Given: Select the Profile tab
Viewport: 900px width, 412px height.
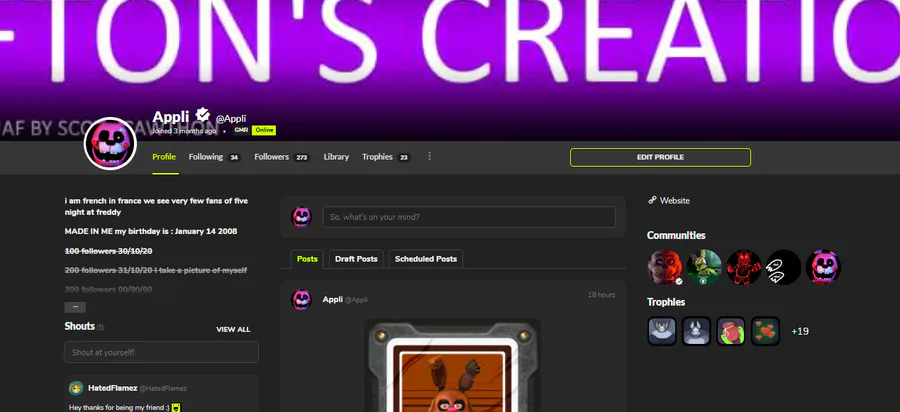Looking at the screenshot, I should 164,157.
